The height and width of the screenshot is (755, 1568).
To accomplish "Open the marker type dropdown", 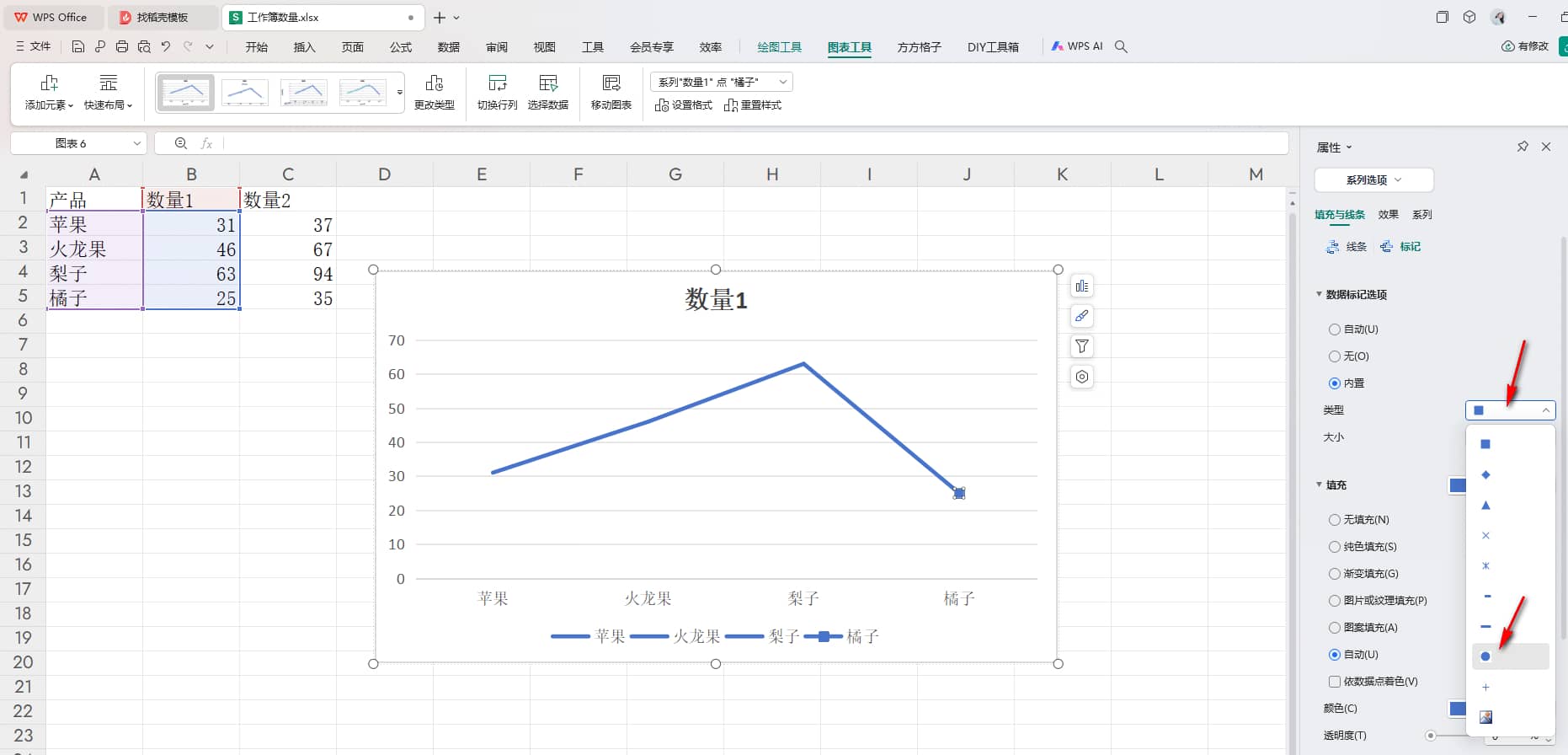I will [1511, 410].
